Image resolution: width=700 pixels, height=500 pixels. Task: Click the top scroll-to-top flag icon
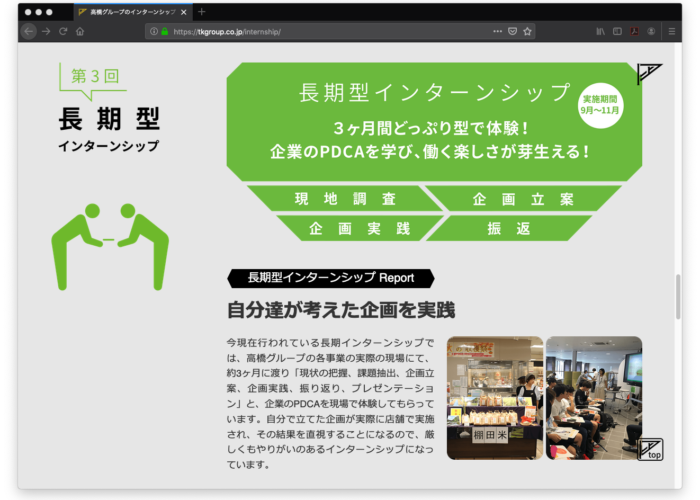click(651, 449)
